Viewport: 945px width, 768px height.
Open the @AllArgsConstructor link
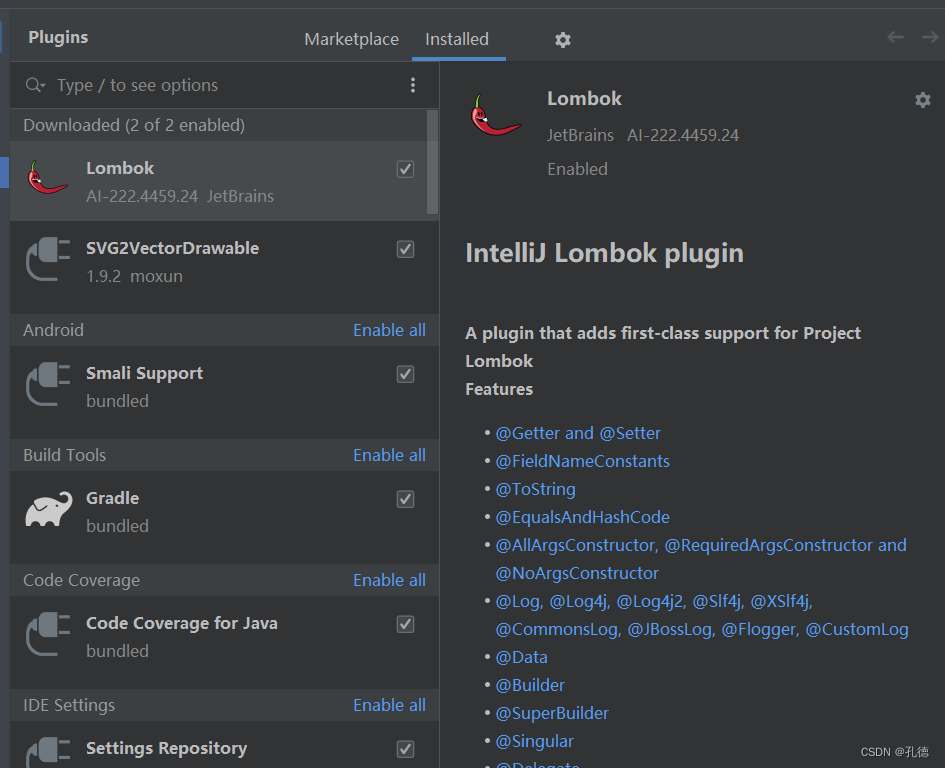tap(576, 546)
